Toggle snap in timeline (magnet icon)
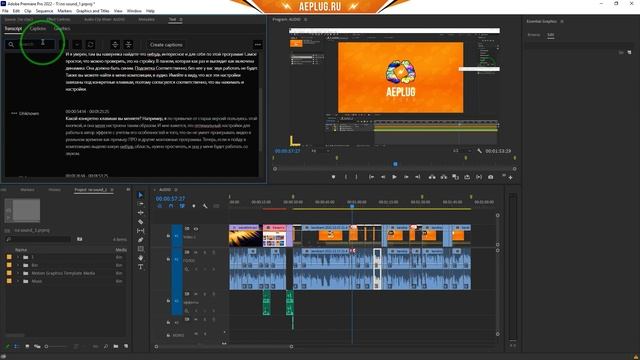Image resolution: width=640 pixels, height=360 pixels. pos(171,206)
